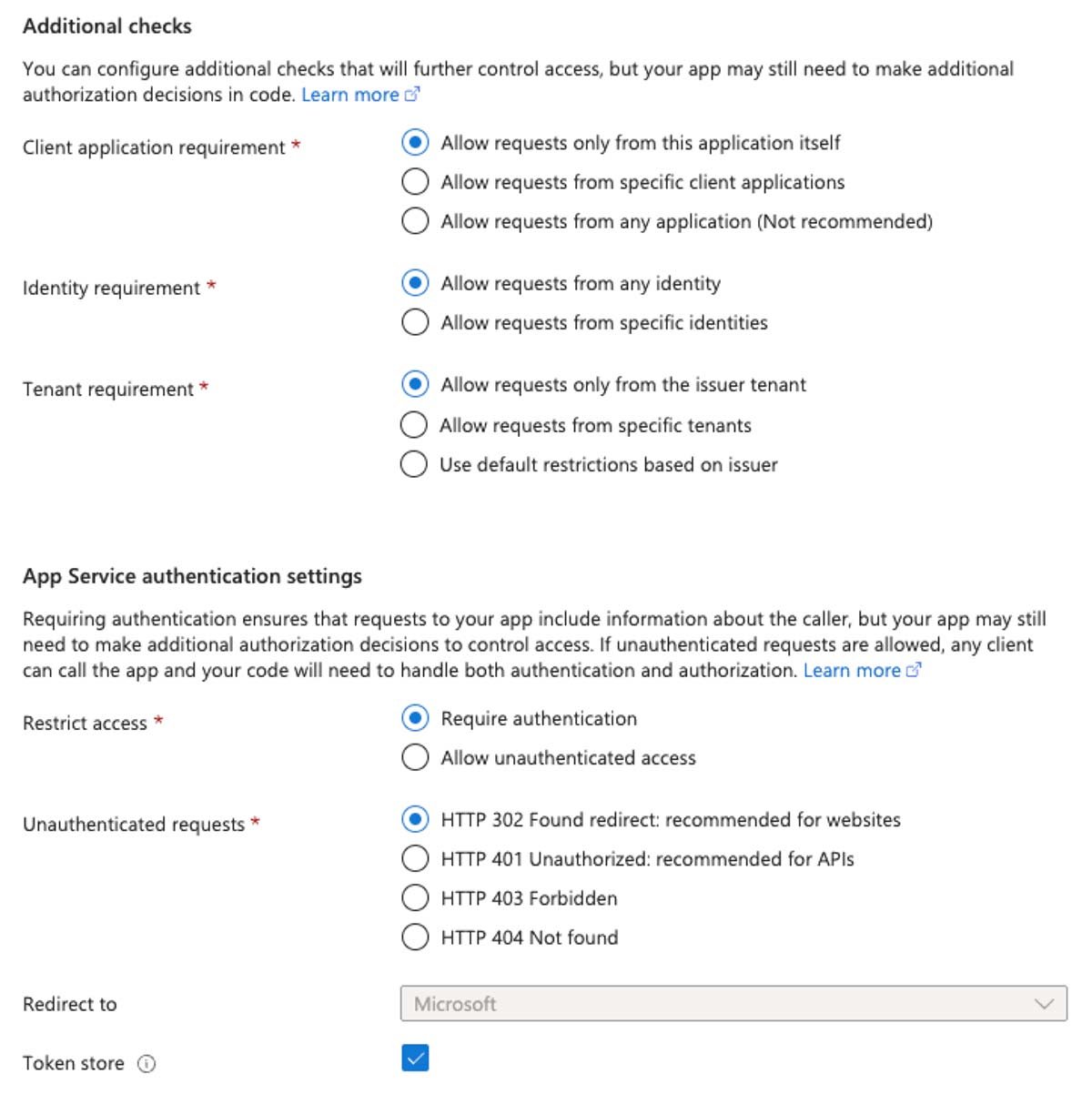Select Allow requests only from this application itself
Viewport: 1092px width, 1094px height.
(415, 142)
